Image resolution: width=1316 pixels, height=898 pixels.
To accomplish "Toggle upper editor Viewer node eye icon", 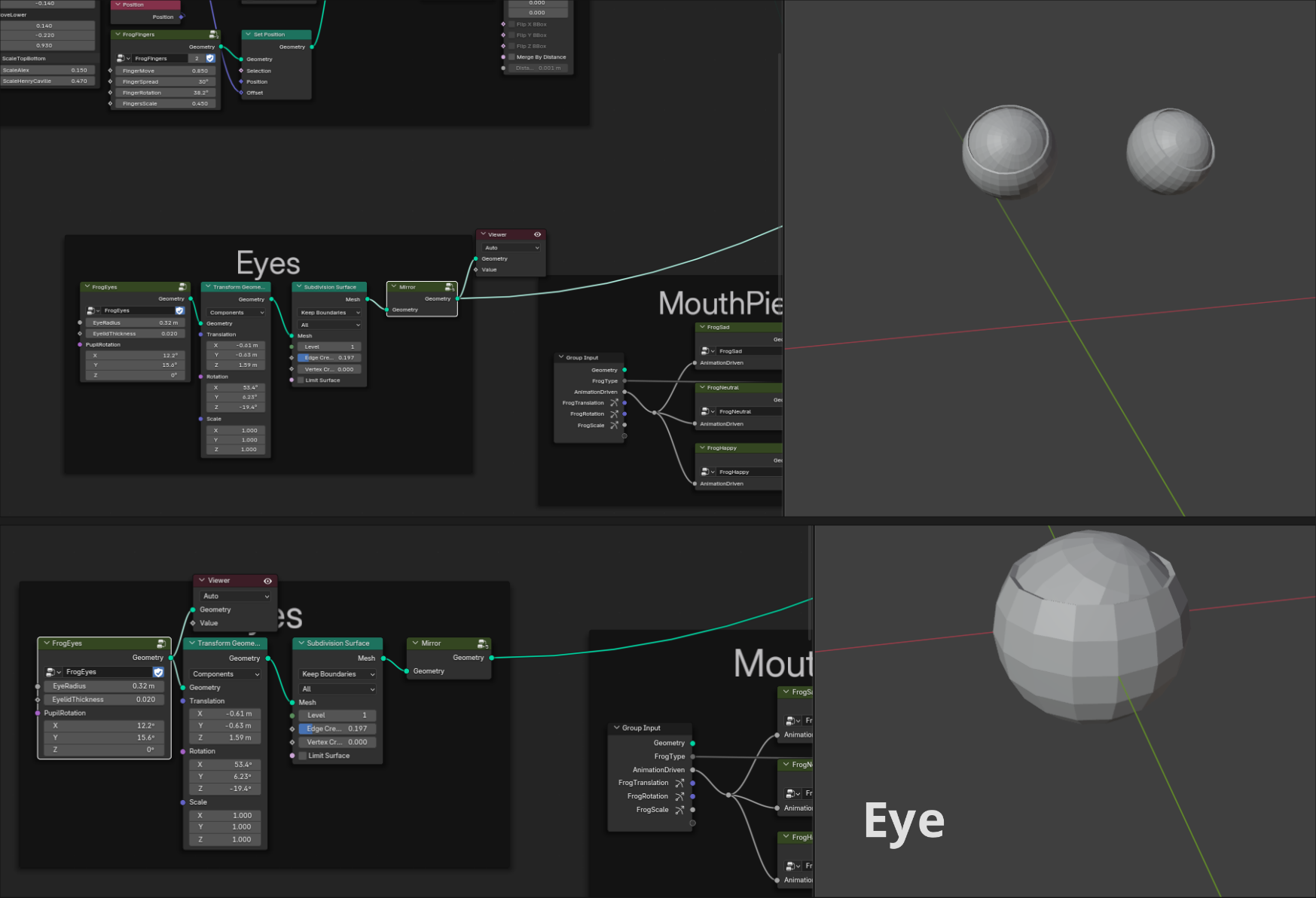I will 537,234.
